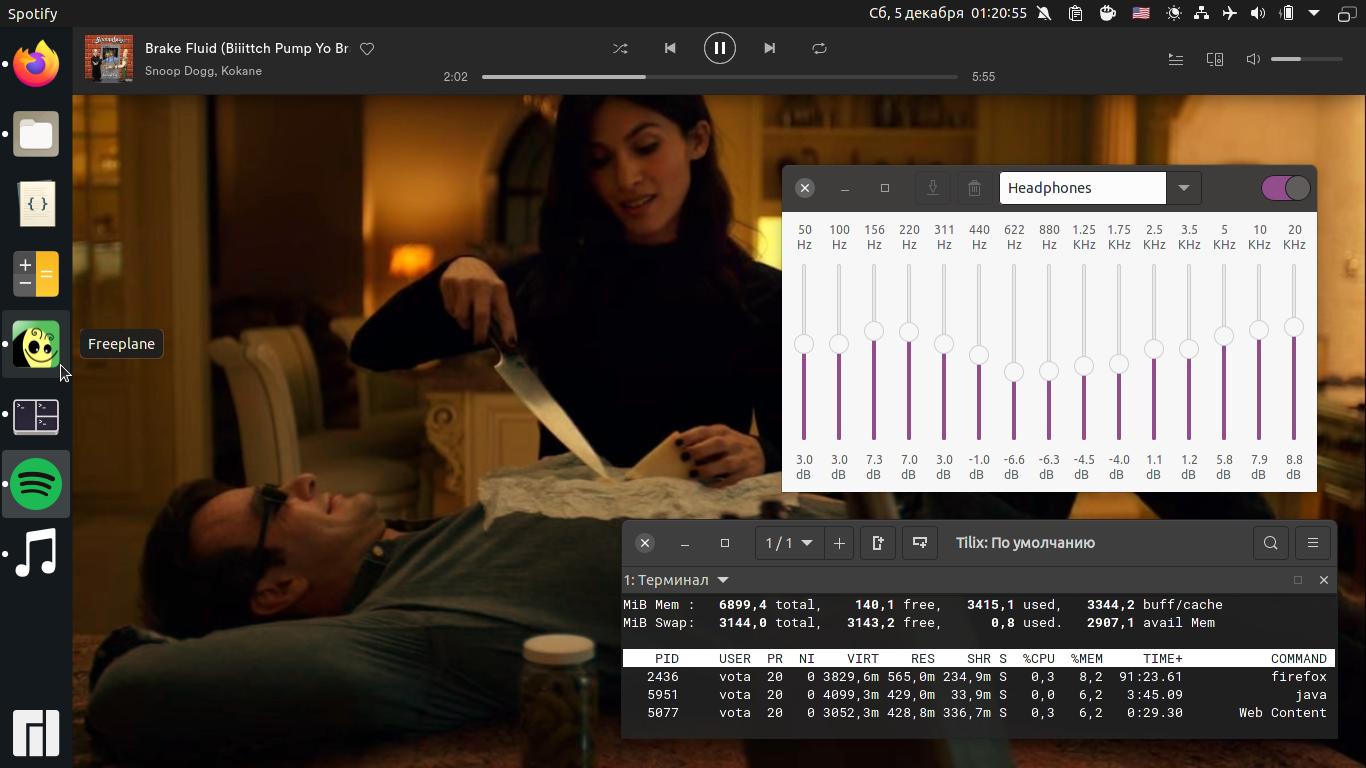
Task: Open the Manjaro applications menu icon
Action: pos(36,733)
